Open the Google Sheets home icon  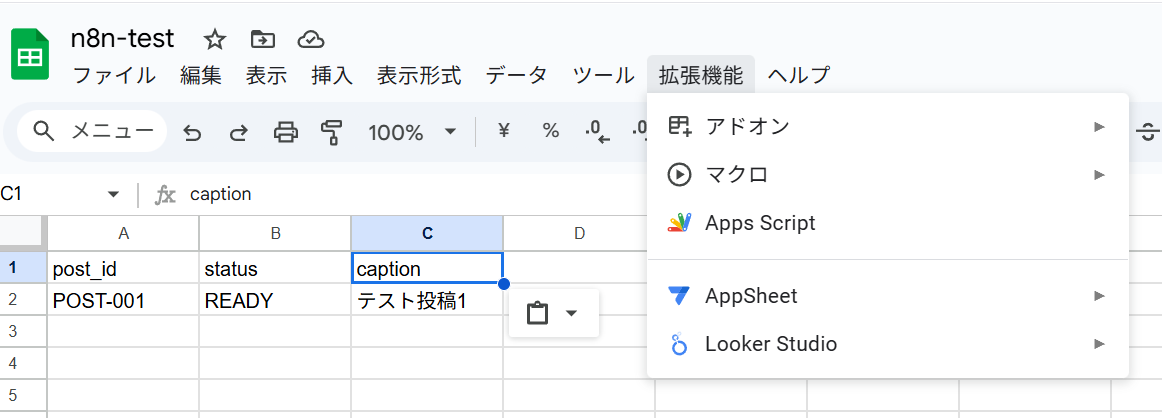pyautogui.click(x=30, y=54)
